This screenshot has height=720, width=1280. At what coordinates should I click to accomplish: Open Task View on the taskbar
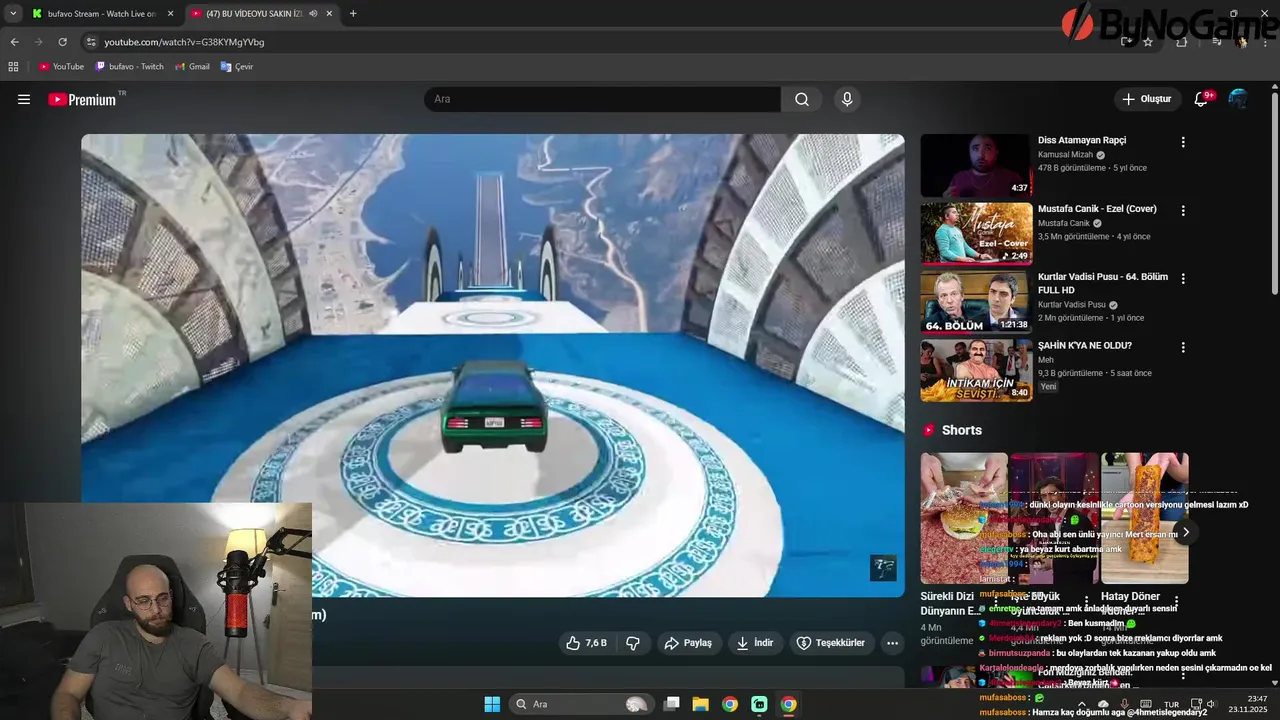(x=672, y=704)
